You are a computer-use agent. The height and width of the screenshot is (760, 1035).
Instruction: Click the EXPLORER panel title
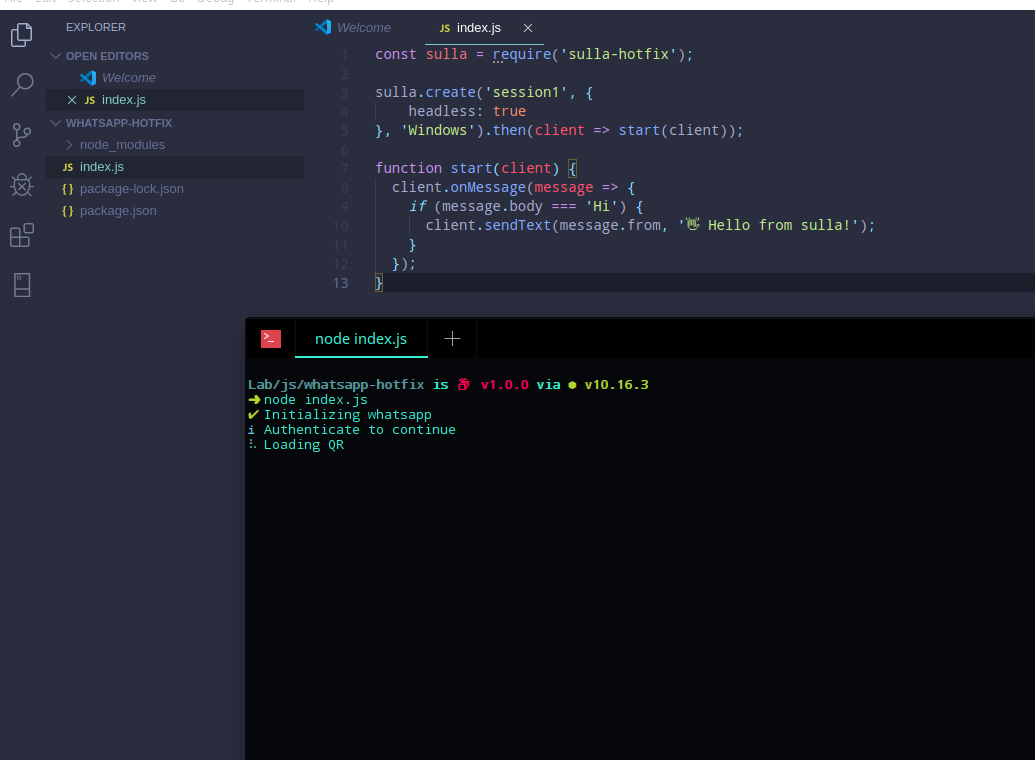pyautogui.click(x=96, y=27)
